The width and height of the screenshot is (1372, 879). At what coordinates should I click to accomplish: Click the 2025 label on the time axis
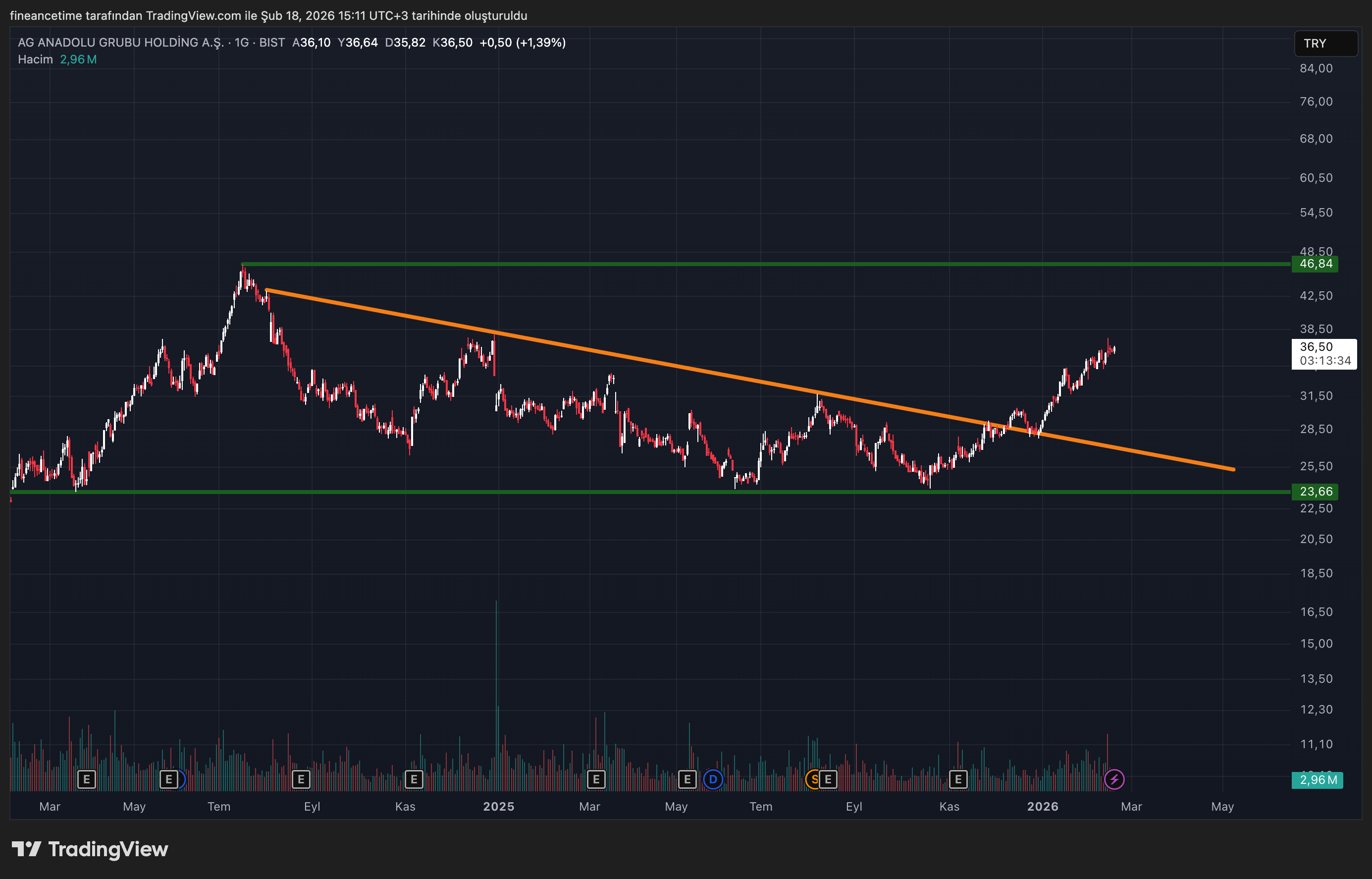(x=499, y=807)
